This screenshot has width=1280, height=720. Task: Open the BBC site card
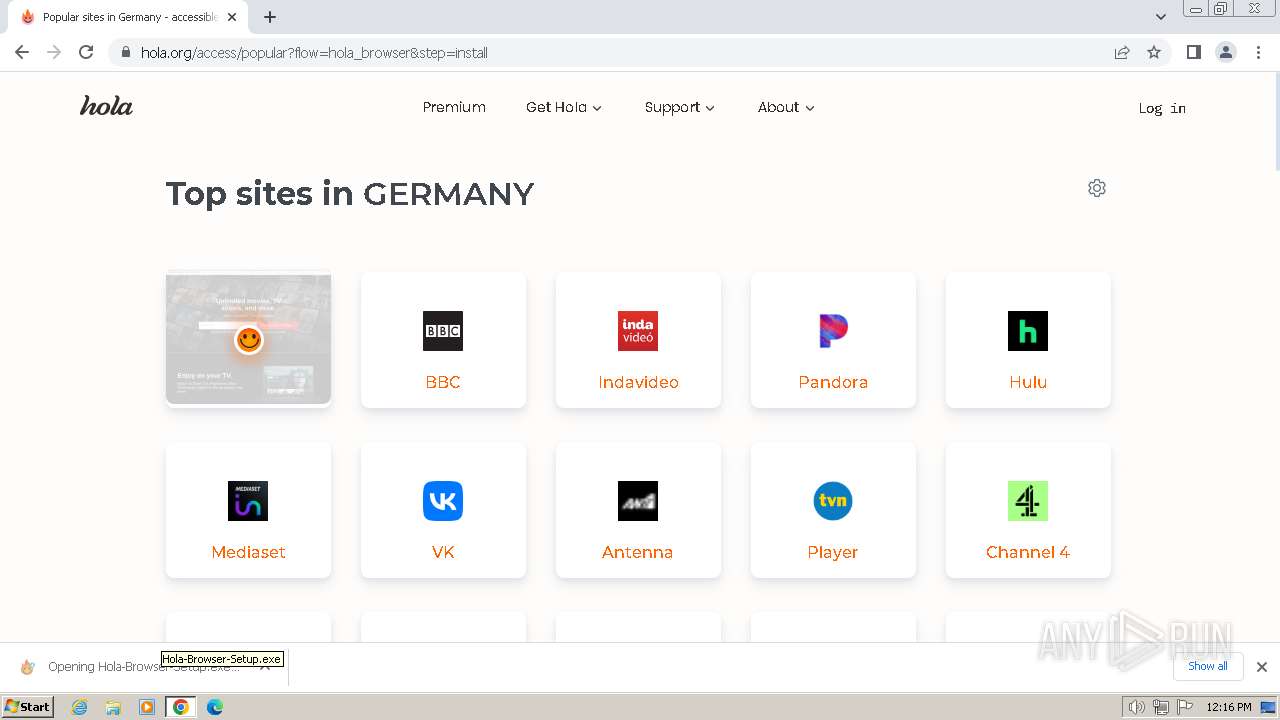click(443, 340)
